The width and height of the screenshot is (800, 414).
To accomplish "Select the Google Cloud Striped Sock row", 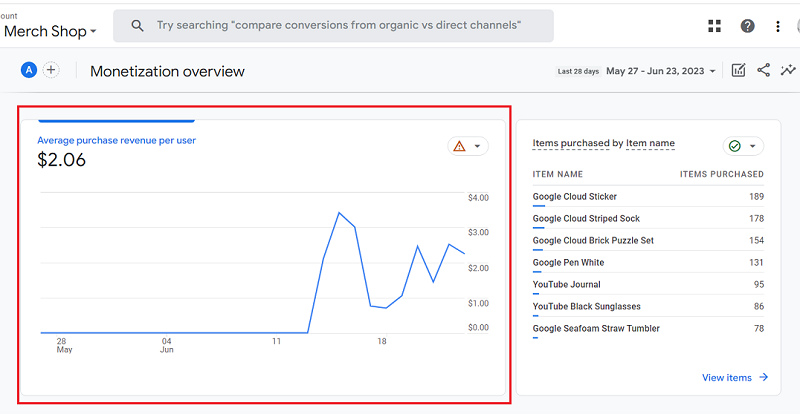I will pos(648,218).
